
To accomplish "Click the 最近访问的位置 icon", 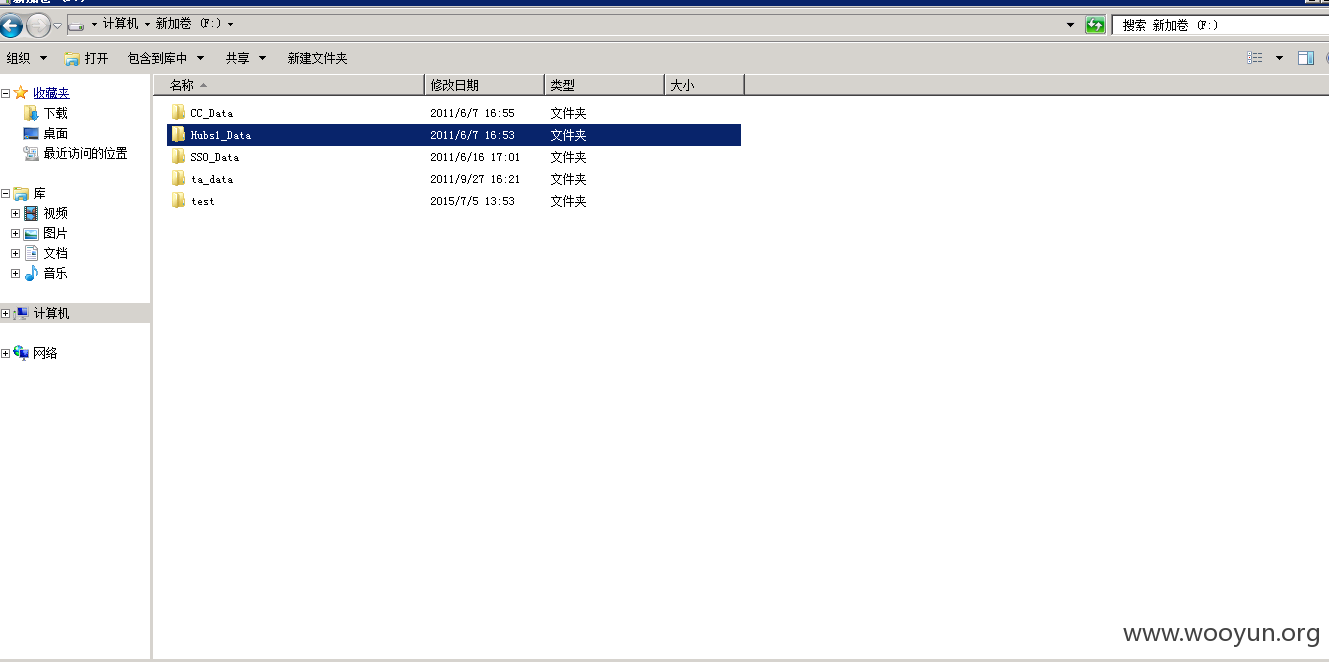I will coord(31,153).
